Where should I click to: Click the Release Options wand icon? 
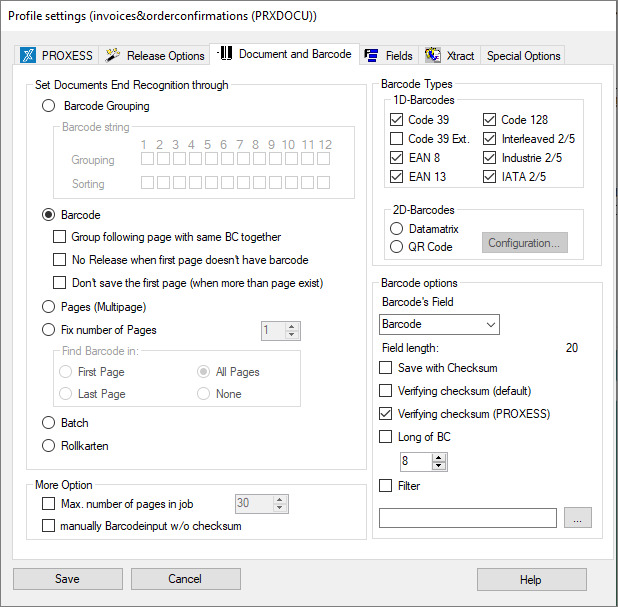click(112, 55)
